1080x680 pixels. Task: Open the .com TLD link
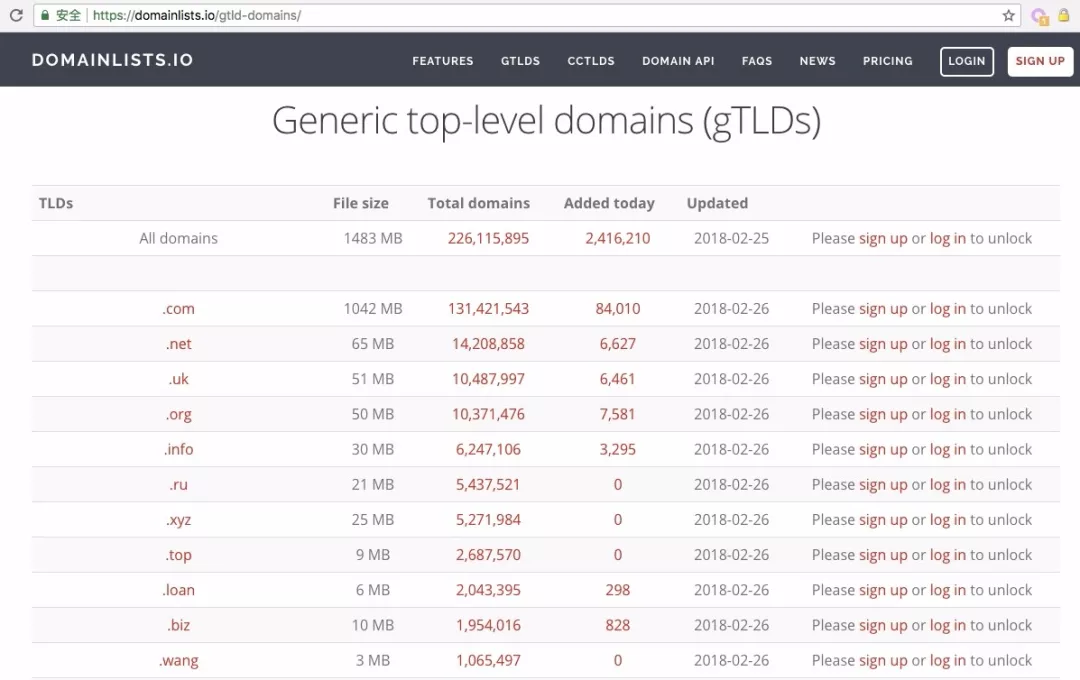(x=179, y=309)
